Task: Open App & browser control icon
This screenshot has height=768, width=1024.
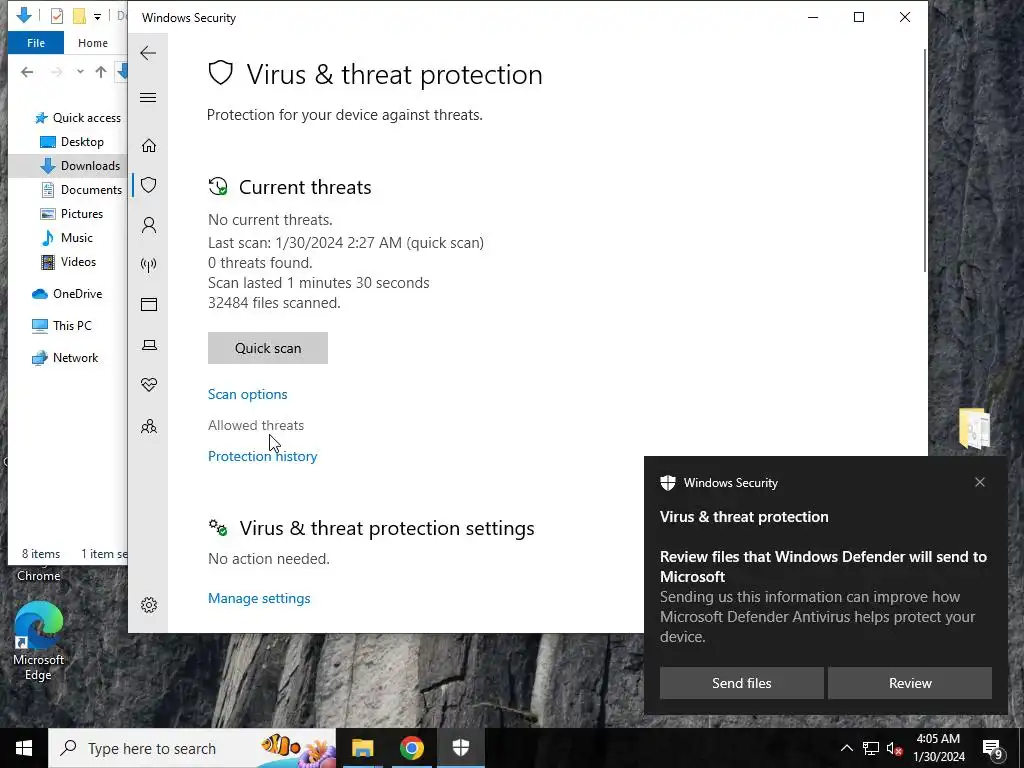Action: [149, 304]
